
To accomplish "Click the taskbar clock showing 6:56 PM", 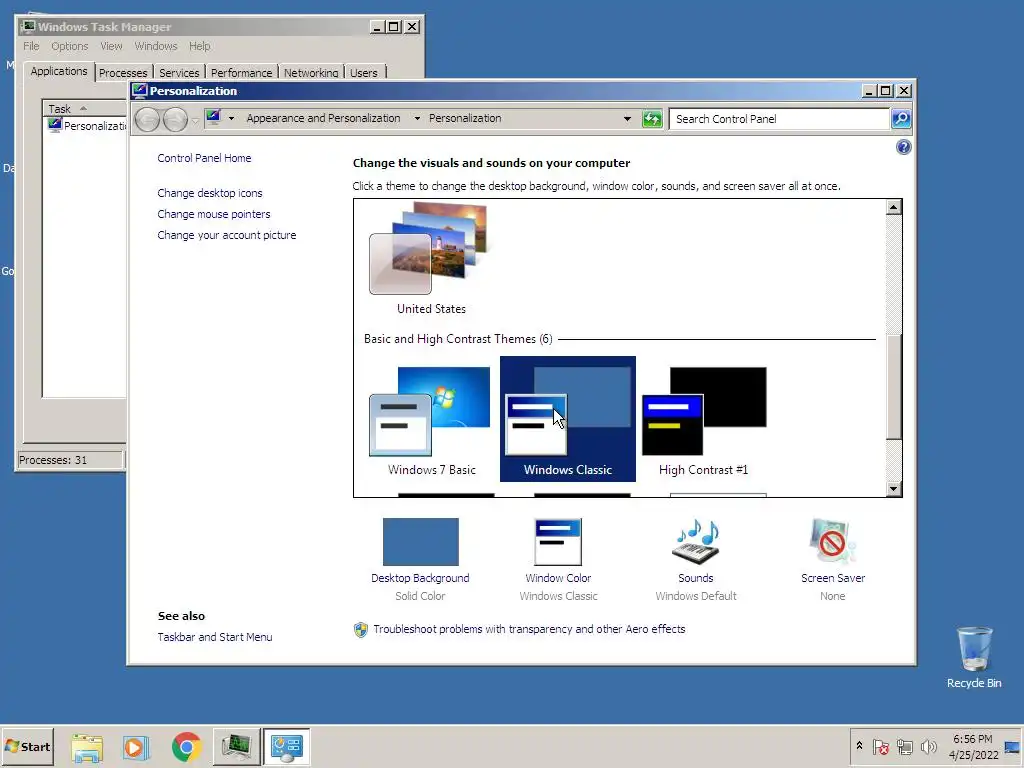I will tap(973, 746).
